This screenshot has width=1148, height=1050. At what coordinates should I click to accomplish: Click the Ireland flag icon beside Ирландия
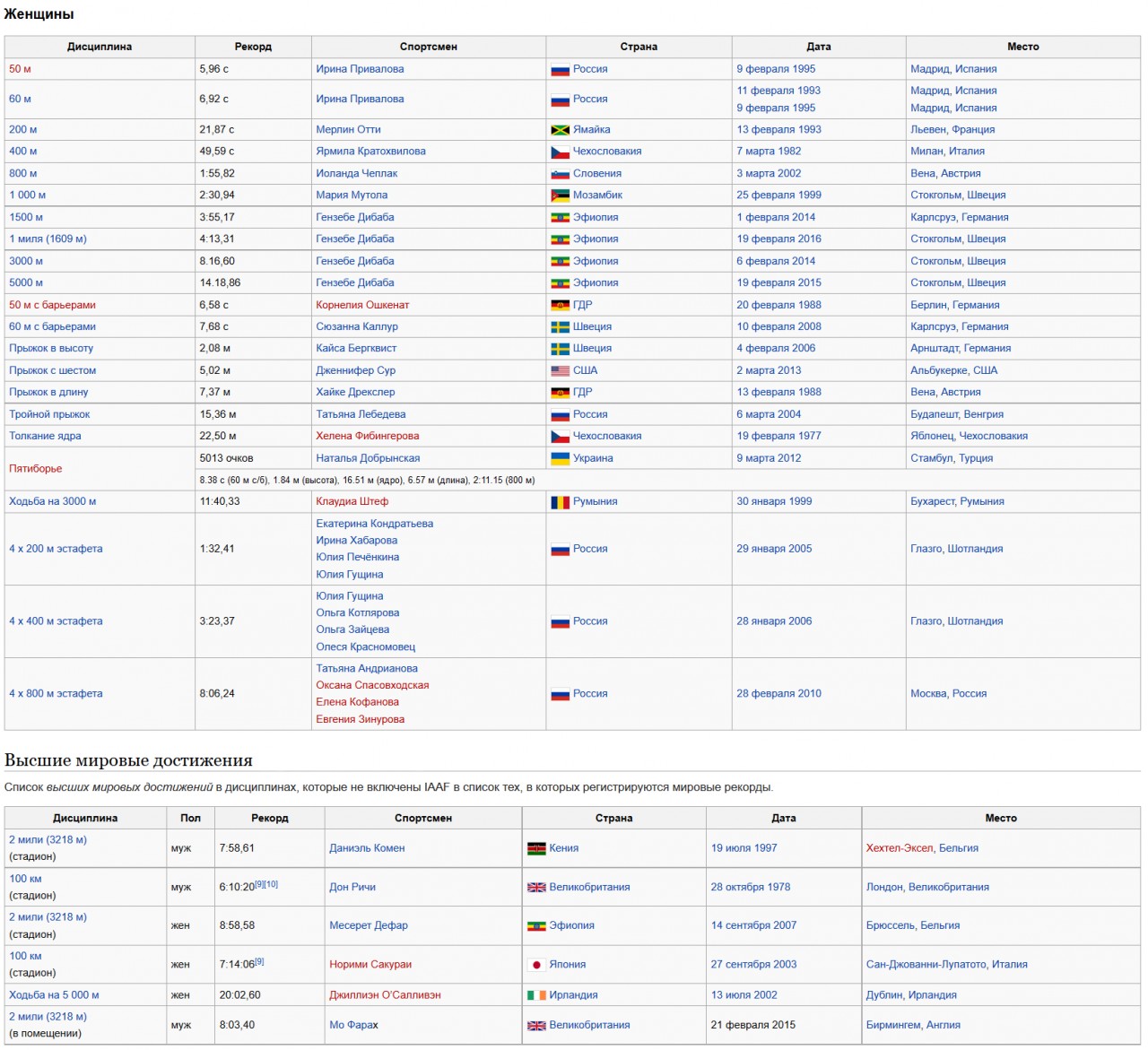click(x=536, y=995)
